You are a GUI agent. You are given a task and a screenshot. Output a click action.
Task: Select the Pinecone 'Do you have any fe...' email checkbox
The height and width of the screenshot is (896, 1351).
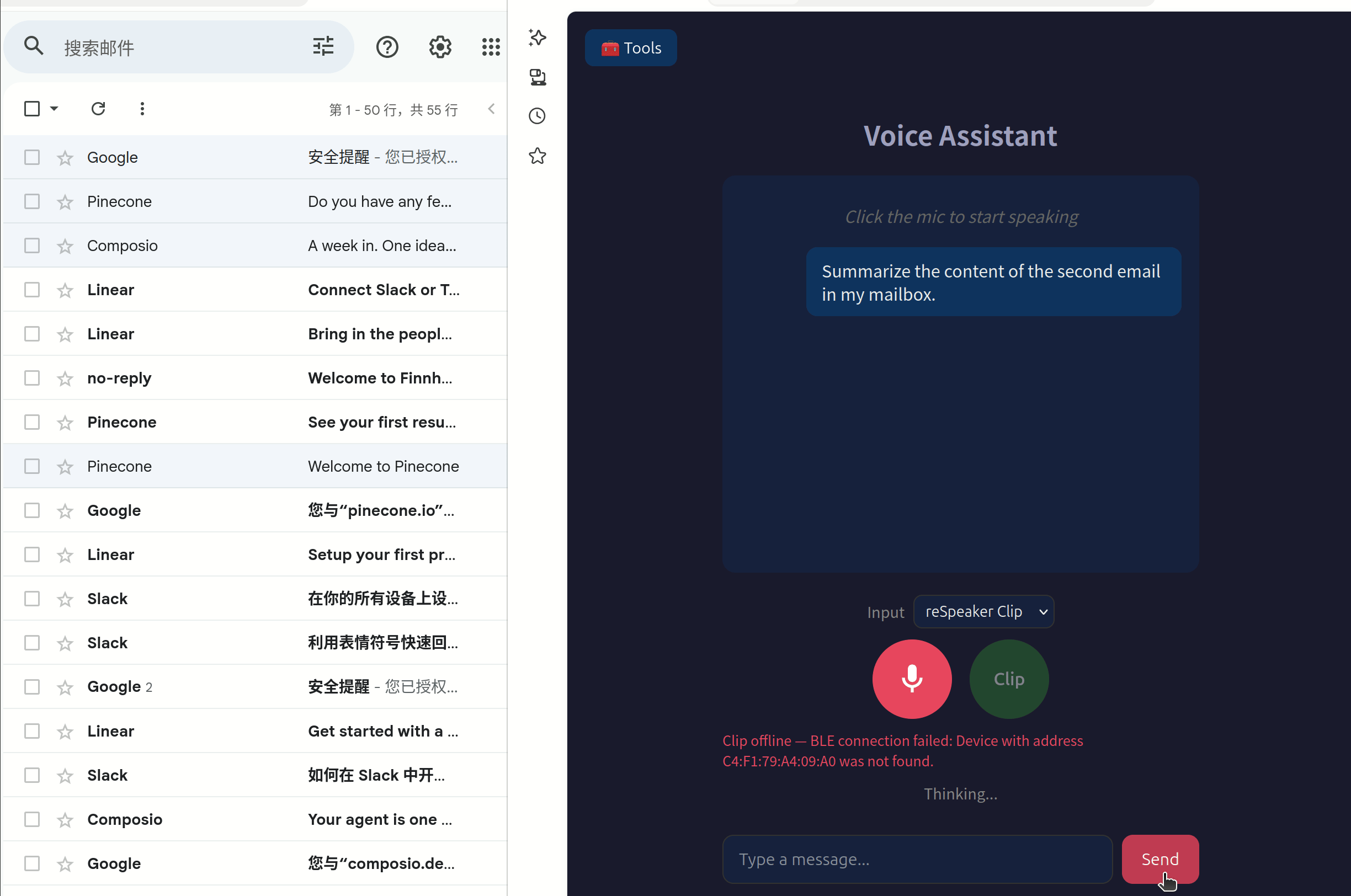coord(32,201)
